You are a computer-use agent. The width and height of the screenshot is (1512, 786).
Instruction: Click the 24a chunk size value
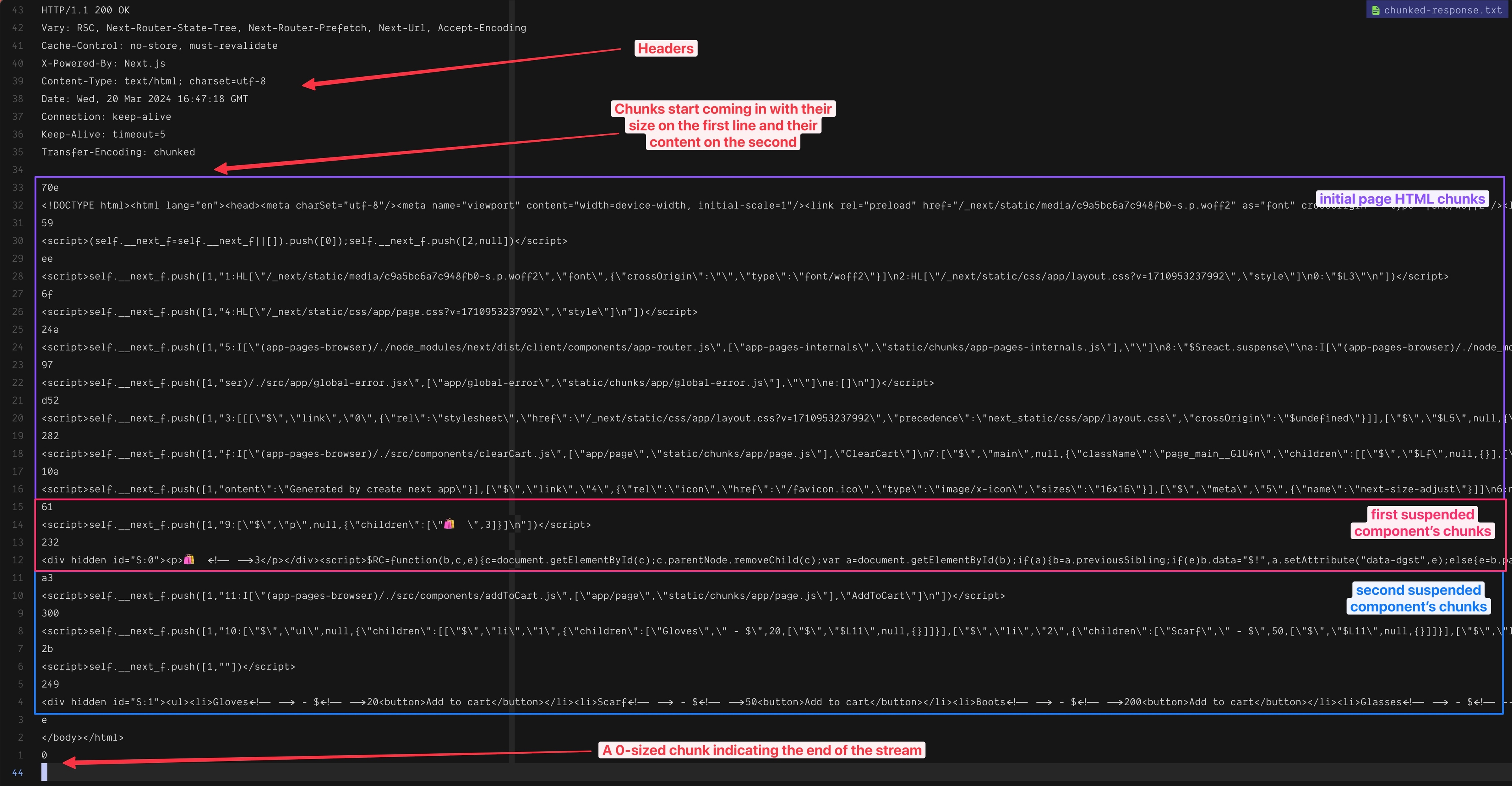(50, 329)
